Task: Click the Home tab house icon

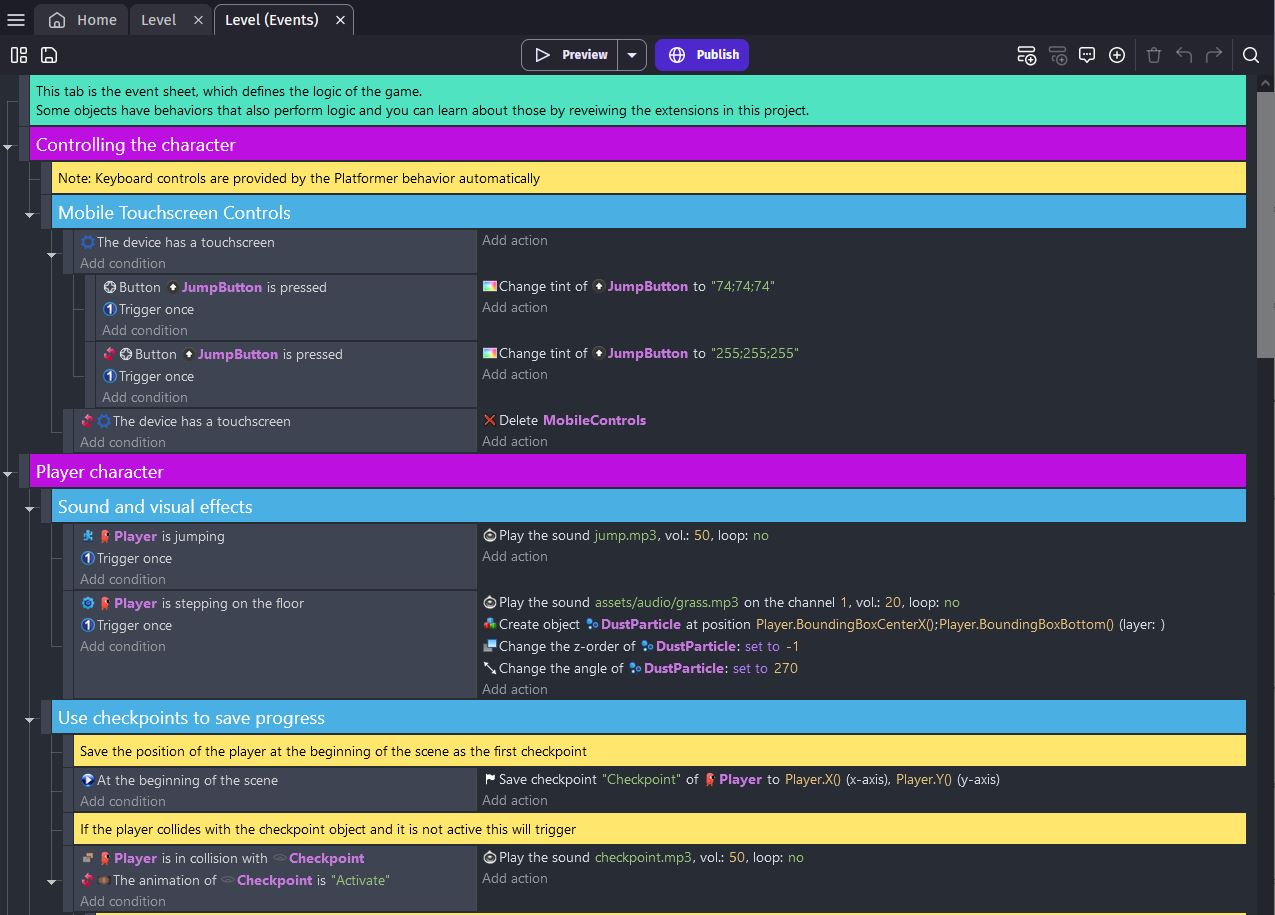Action: (x=57, y=20)
